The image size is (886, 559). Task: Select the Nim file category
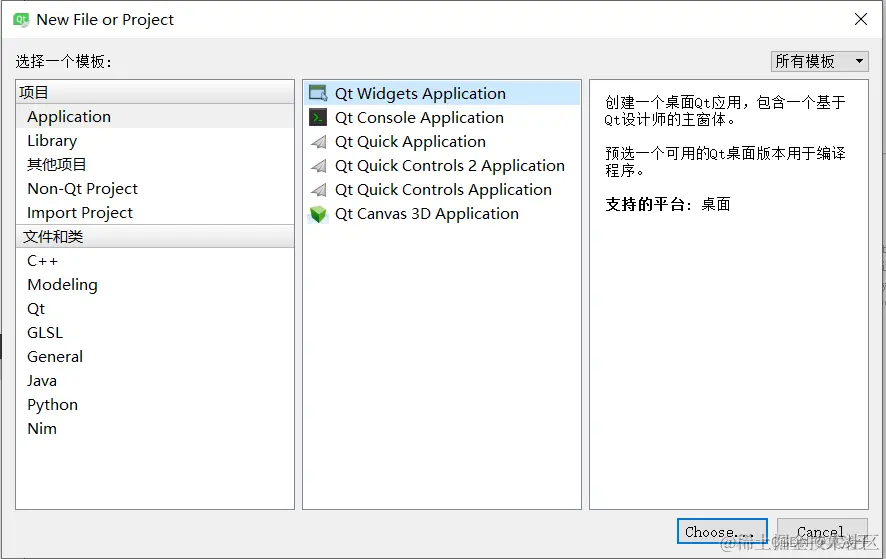(x=155, y=428)
